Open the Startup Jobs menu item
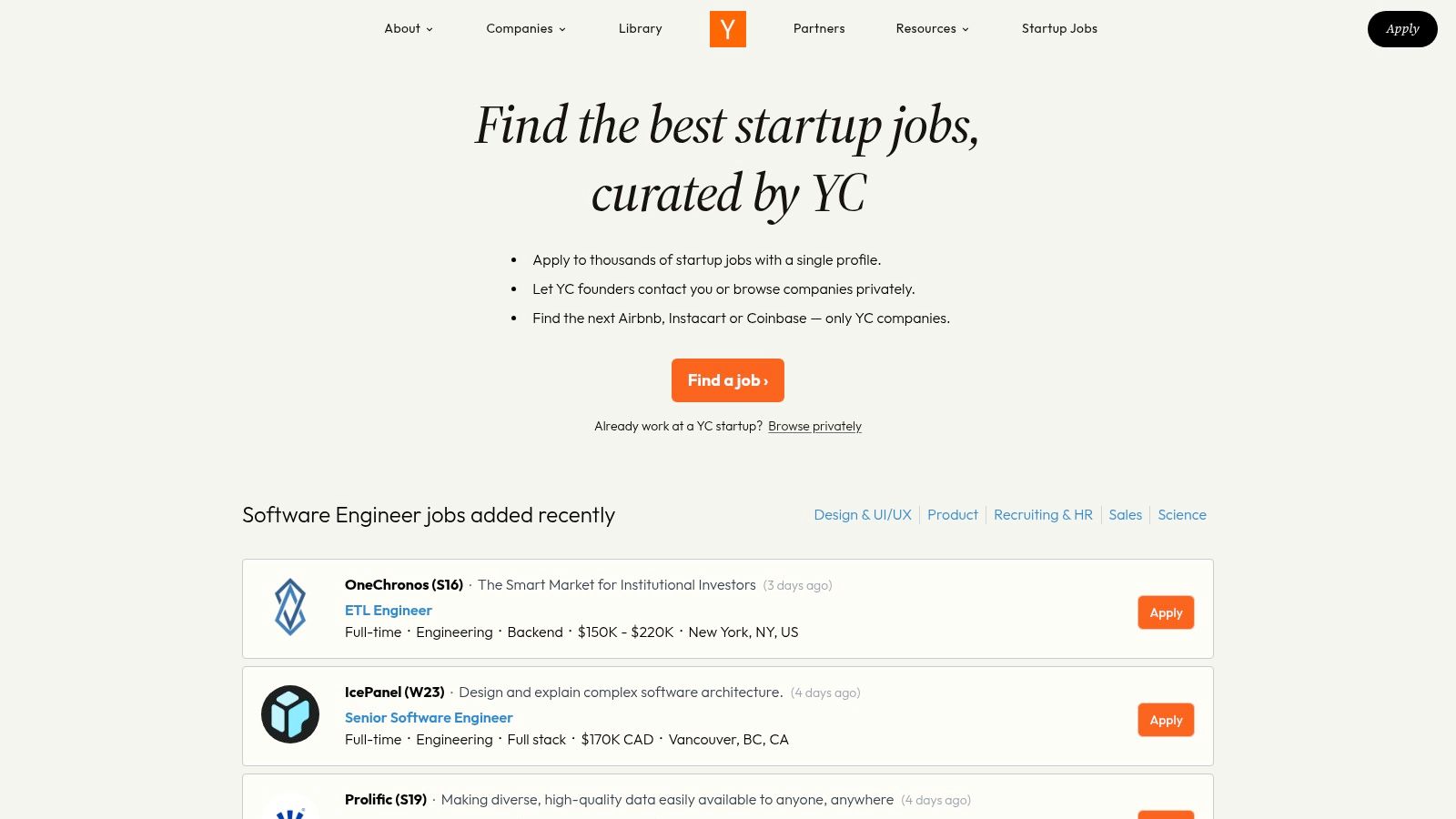This screenshot has width=1456, height=819. coord(1059,28)
